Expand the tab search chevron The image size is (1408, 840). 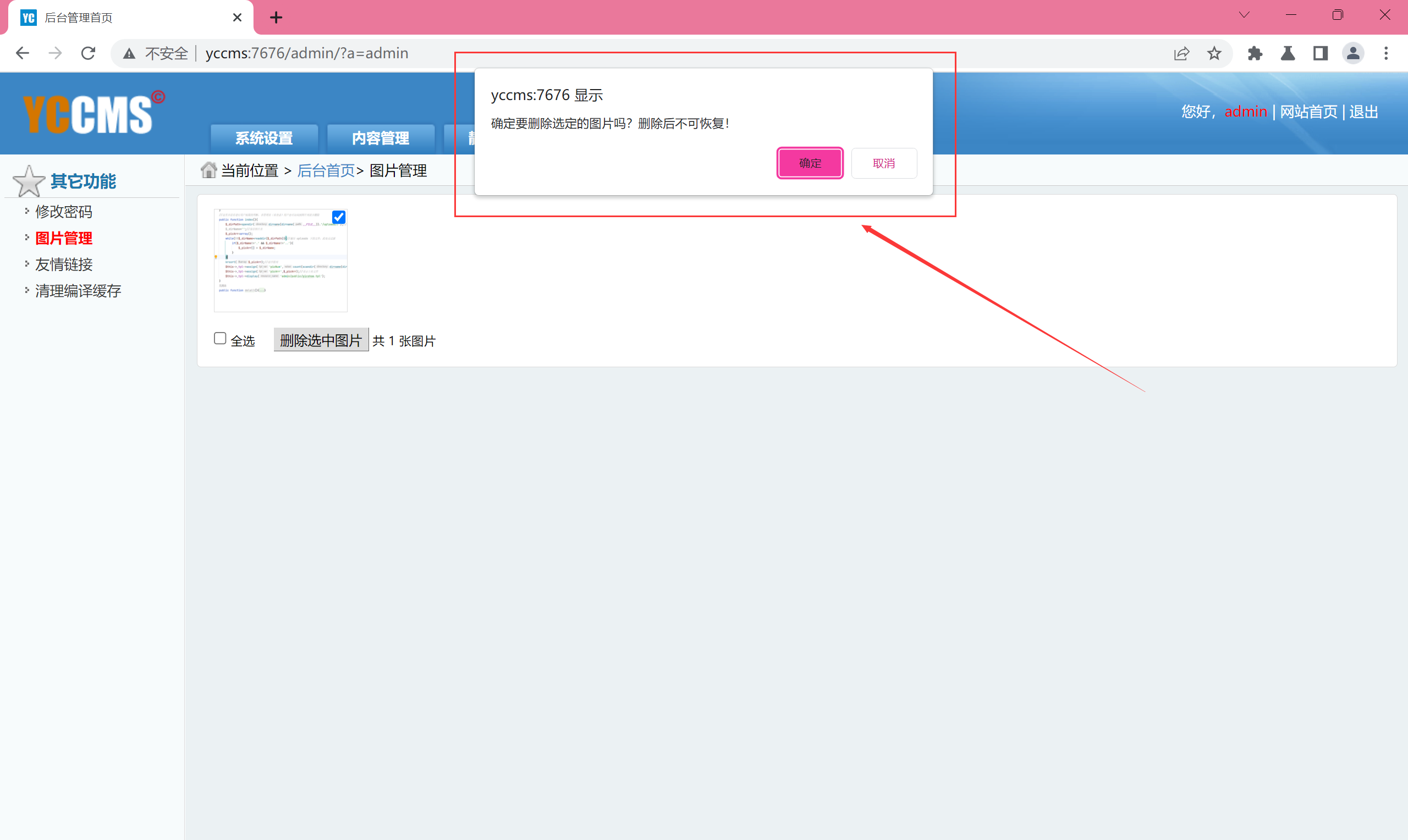coord(1244,15)
